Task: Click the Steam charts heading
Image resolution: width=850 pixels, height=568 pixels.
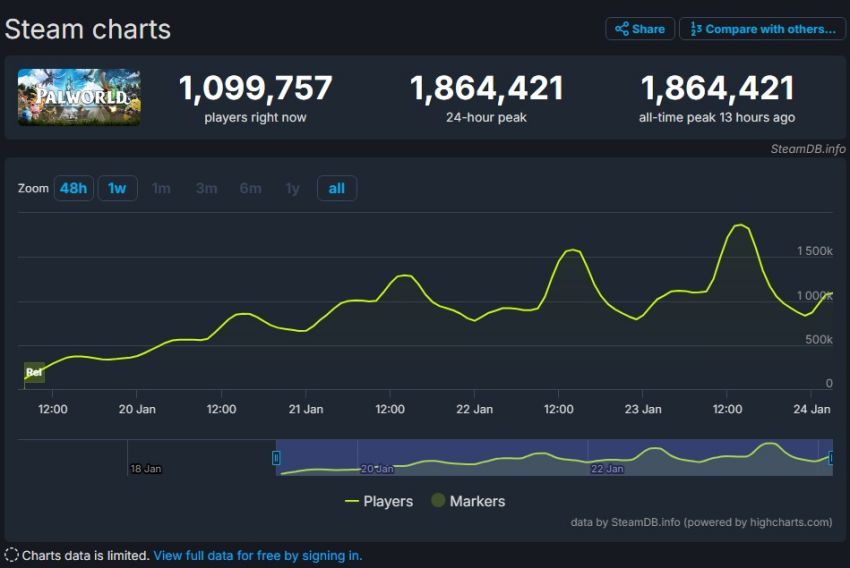Action: click(x=88, y=29)
